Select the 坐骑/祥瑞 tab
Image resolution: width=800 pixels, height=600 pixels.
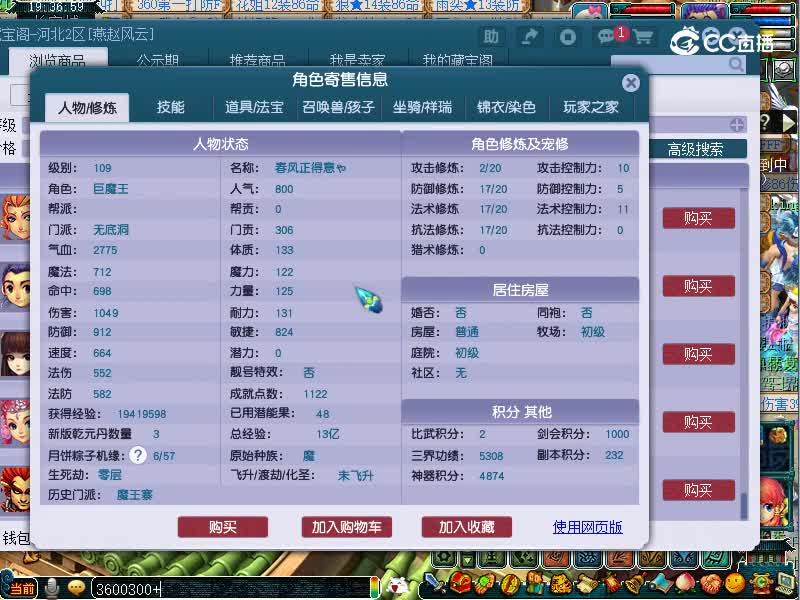(422, 107)
